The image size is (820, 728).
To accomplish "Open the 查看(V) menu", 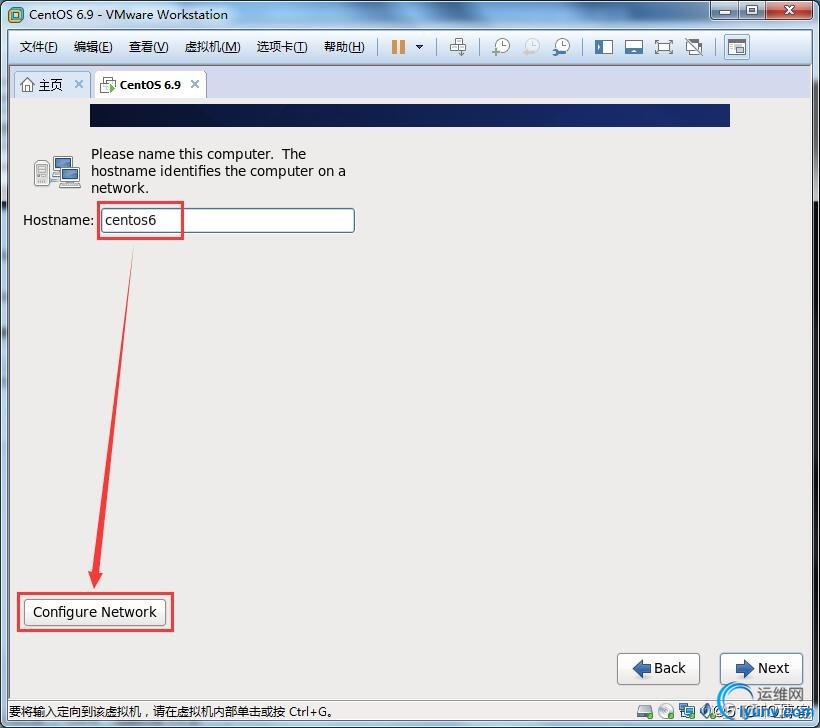I will 149,47.
